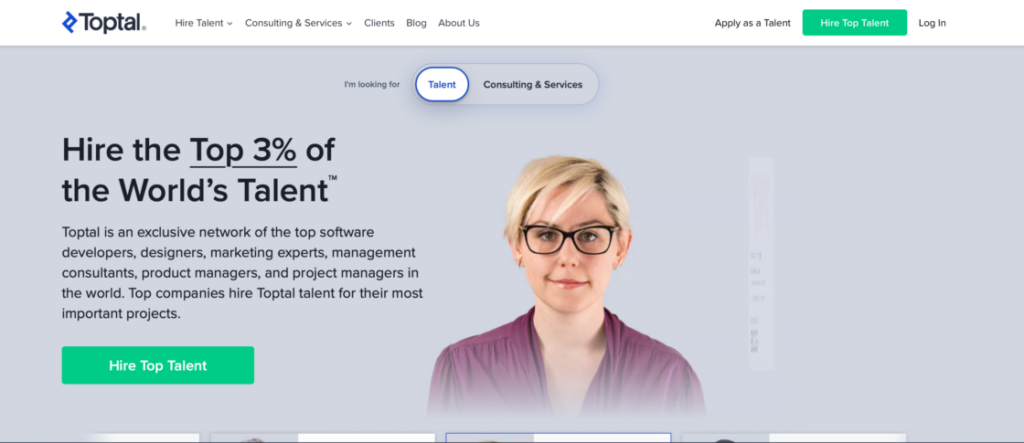Screen dimensions: 1024x443
Task: Click the portrait of the blonde woman
Action: click(x=566, y=286)
